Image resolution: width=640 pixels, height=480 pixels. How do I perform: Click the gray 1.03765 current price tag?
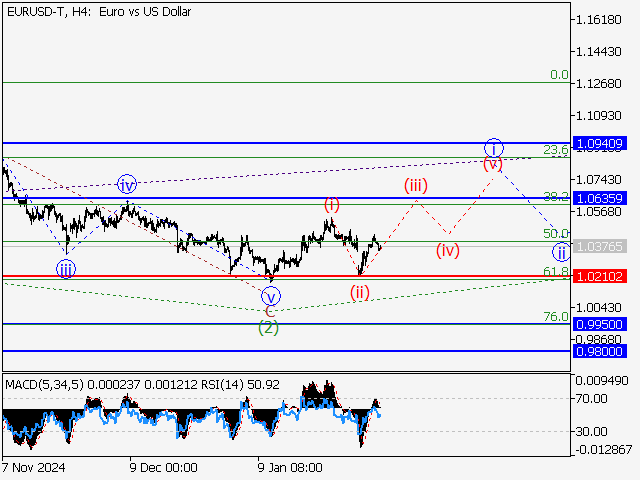pos(600,244)
